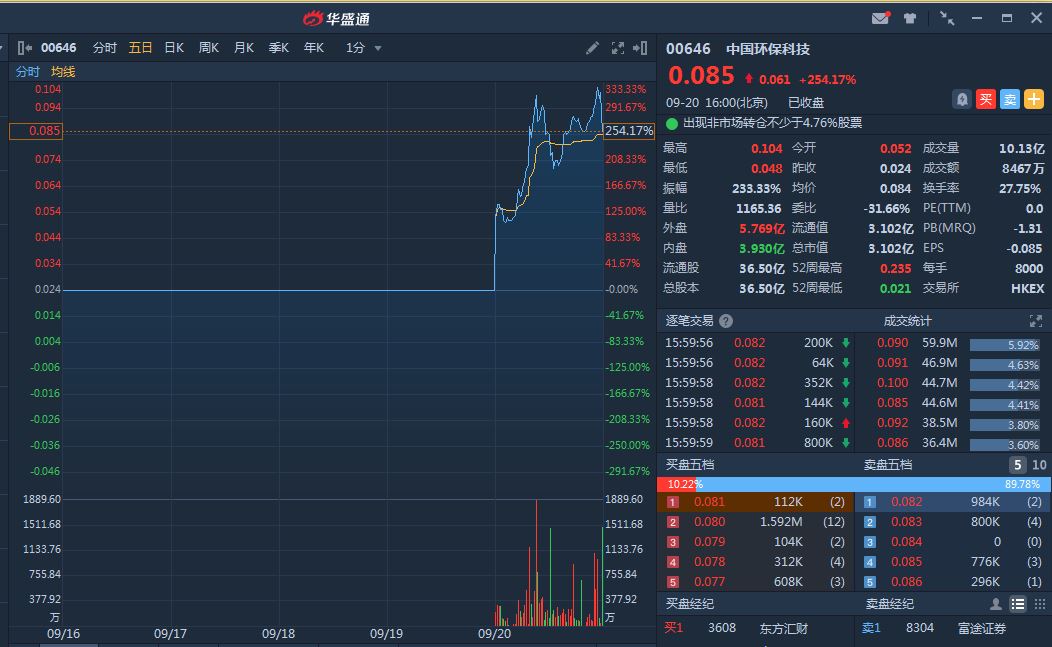This screenshot has width=1052, height=647.
Task: Select the 0.082 sell level 1 row
Action: pyautogui.click(x=952, y=502)
